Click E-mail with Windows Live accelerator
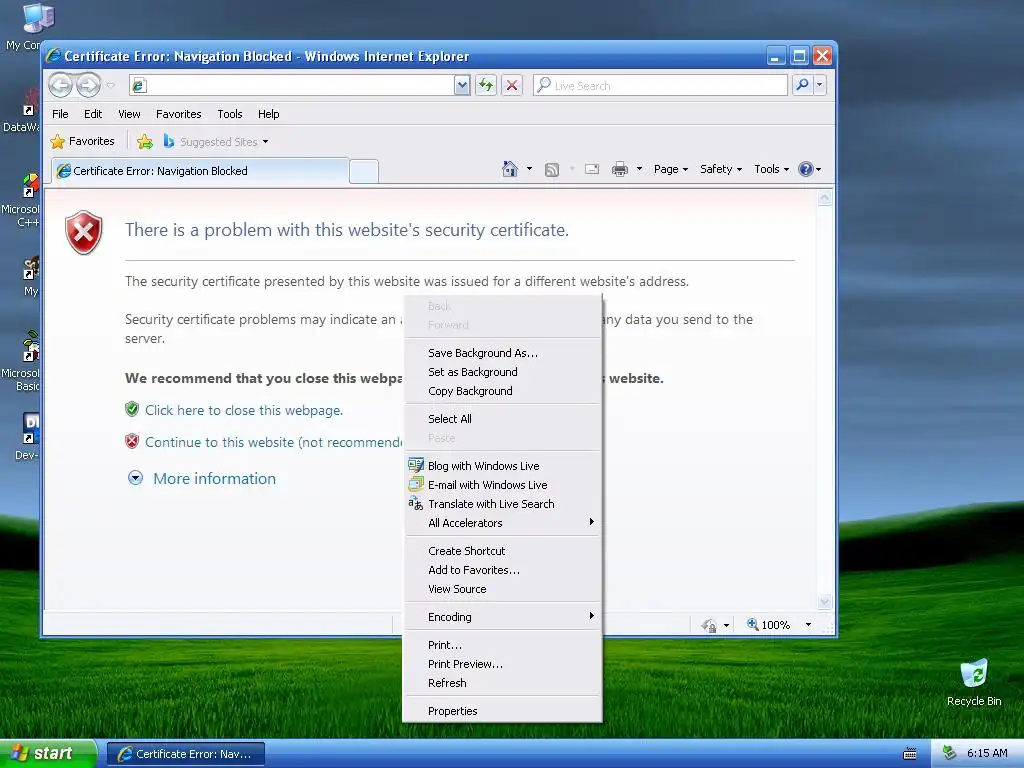1024x768 pixels. 502,485
